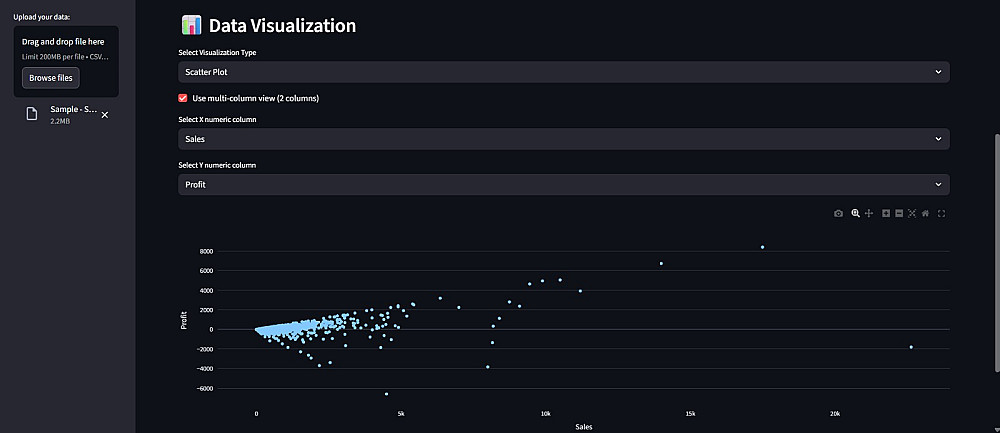
Task: Click the uploaded file document icon
Action: point(32,114)
